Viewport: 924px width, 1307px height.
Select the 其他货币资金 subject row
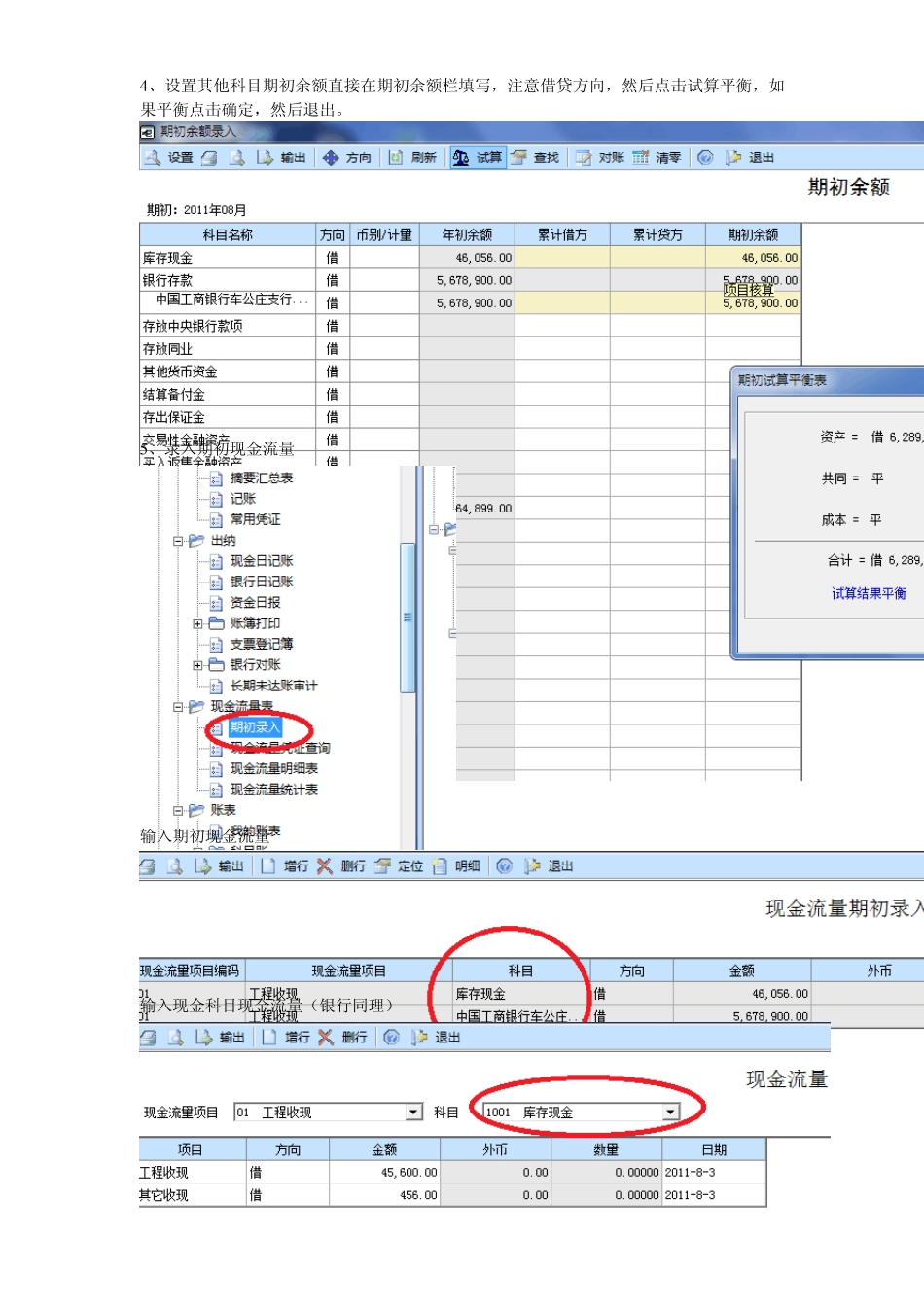pos(471,371)
